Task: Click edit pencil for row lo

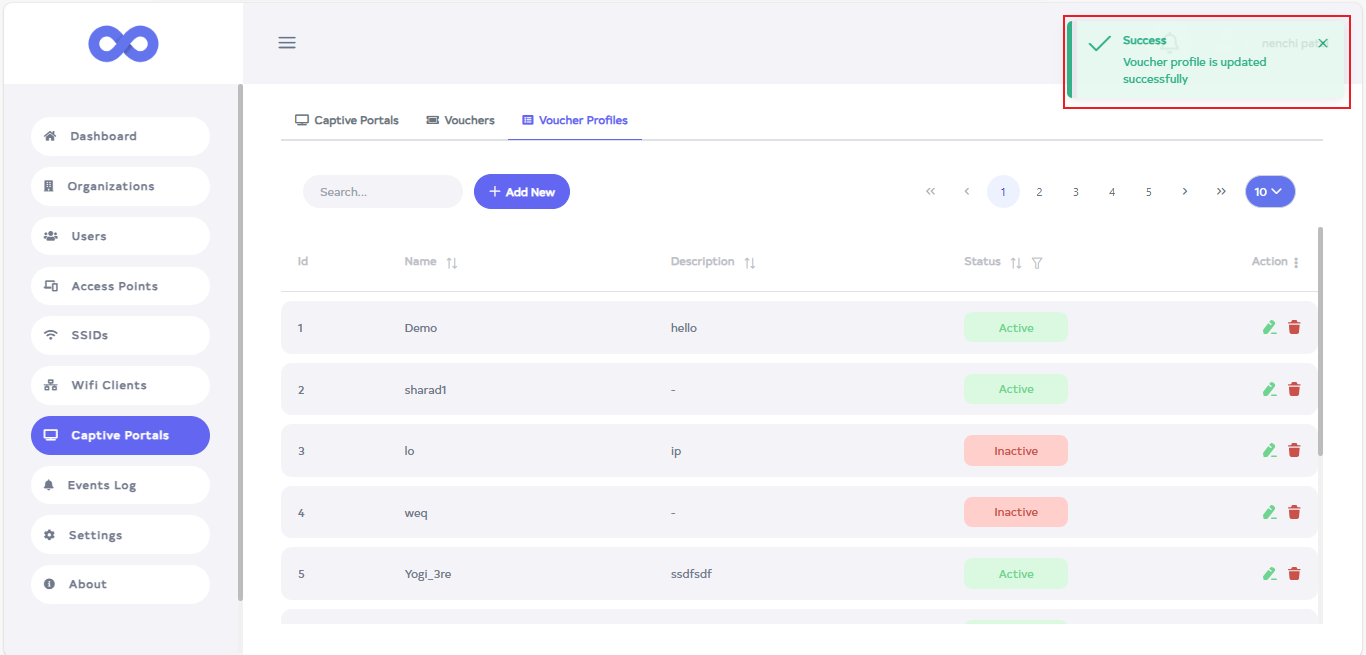Action: point(1269,451)
